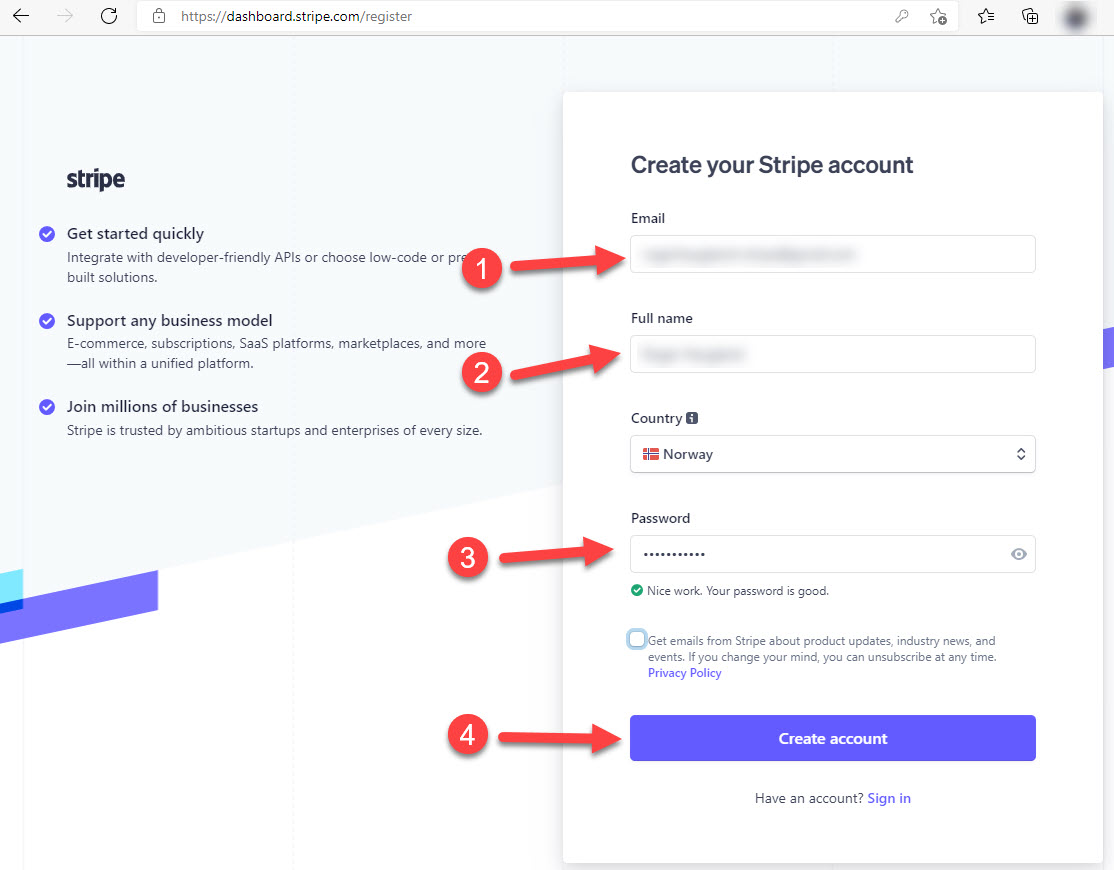Open the saved passwords key icon
The width and height of the screenshot is (1114, 870).
901,16
